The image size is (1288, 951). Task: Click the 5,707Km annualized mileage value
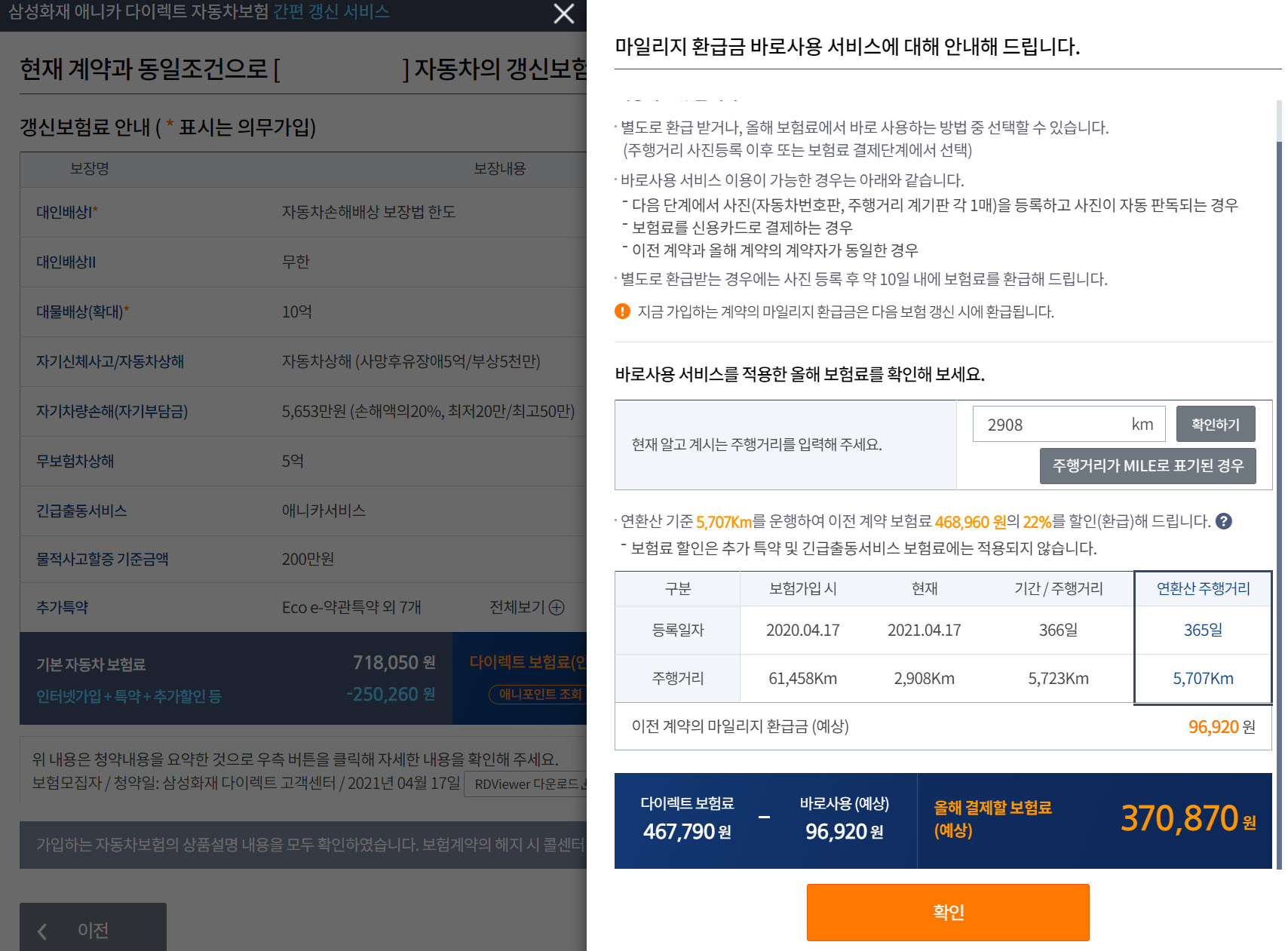click(x=1203, y=678)
